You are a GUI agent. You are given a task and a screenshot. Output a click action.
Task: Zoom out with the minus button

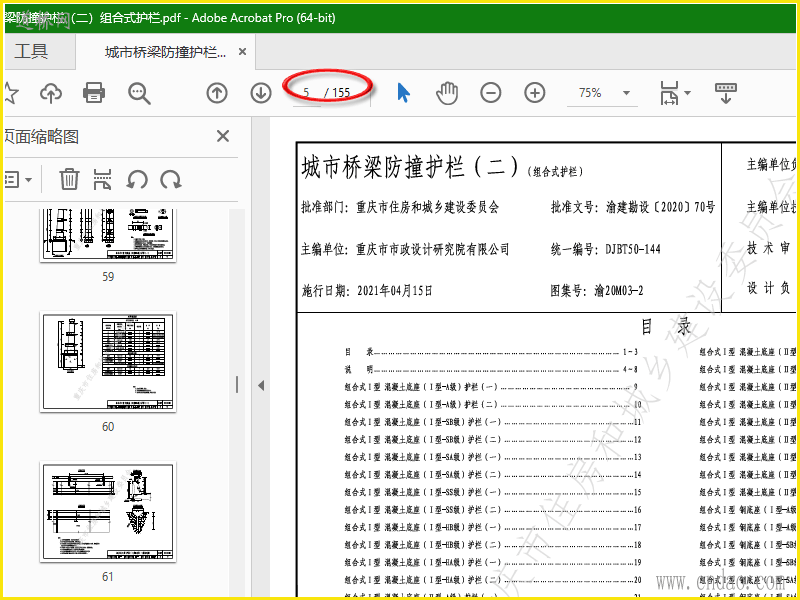(491, 93)
